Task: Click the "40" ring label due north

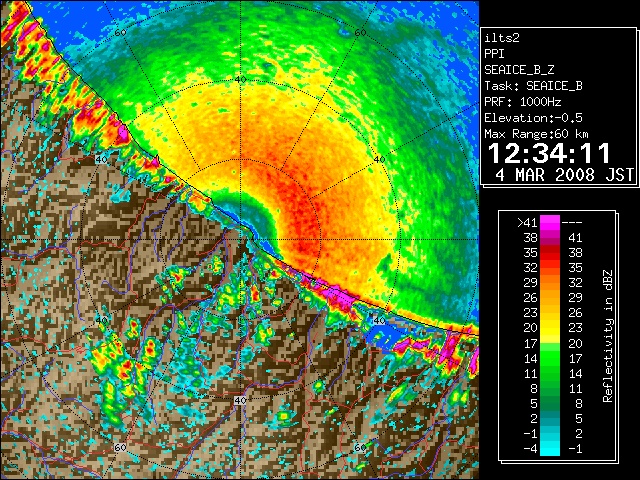Action: point(240,80)
